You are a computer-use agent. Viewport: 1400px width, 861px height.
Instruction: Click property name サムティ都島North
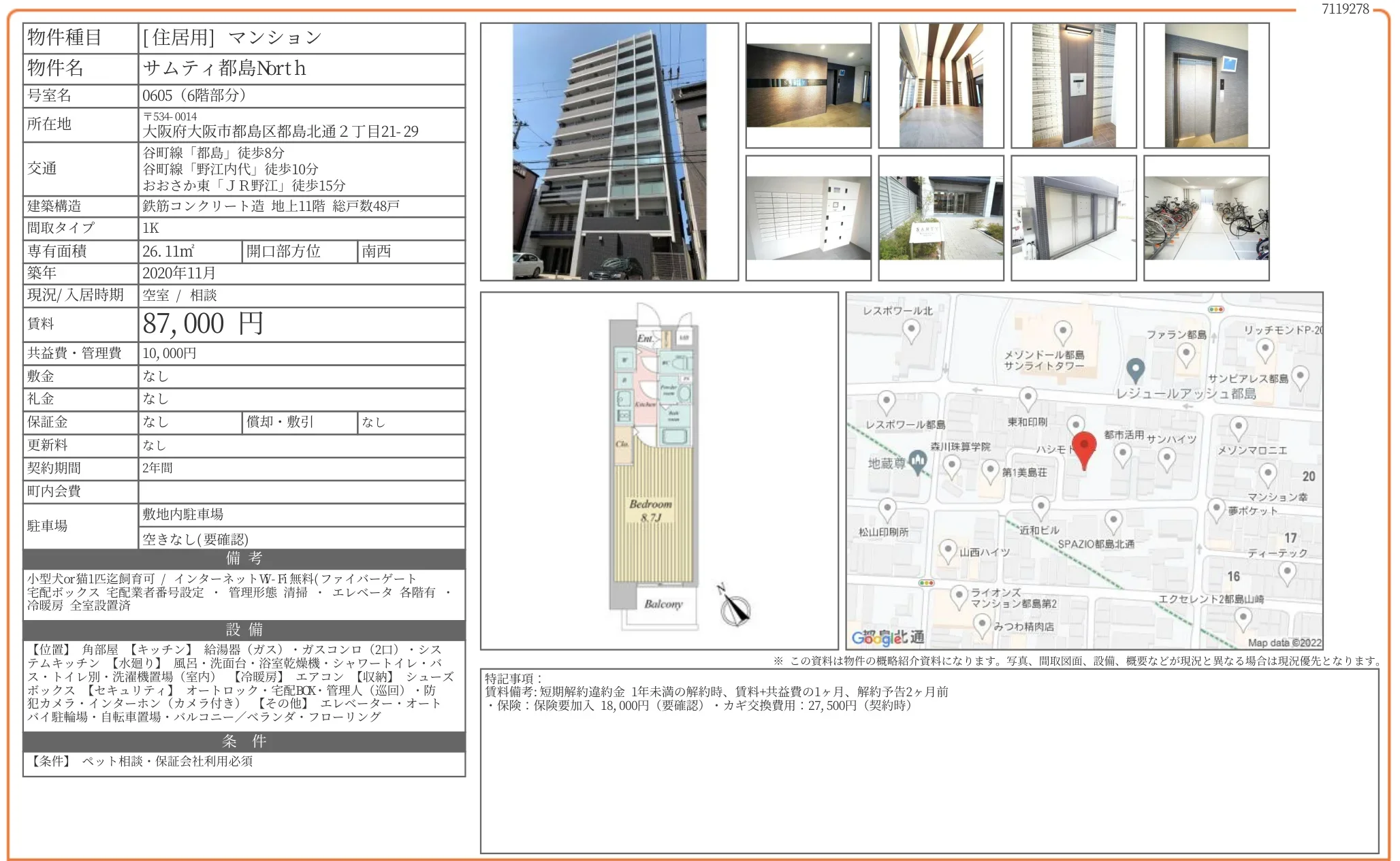click(224, 68)
